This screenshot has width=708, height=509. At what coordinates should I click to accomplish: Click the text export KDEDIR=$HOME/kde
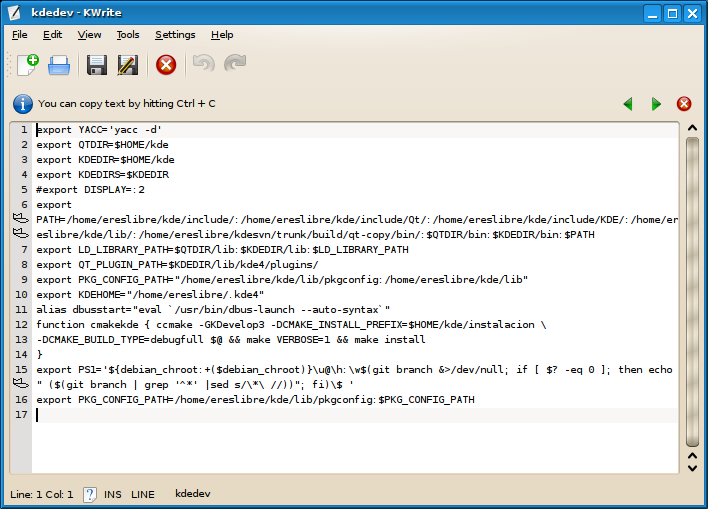[105, 159]
